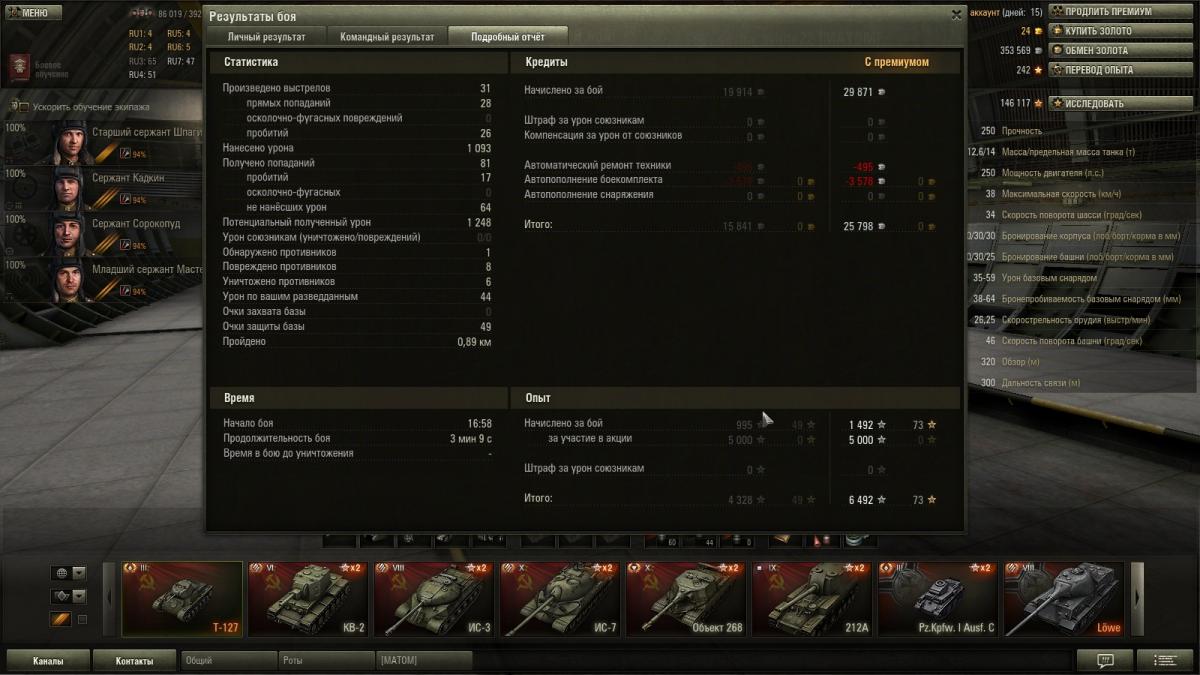The image size is (1200, 675).
Task: Click Уничтожено противников statistic row
Action: pos(357,282)
